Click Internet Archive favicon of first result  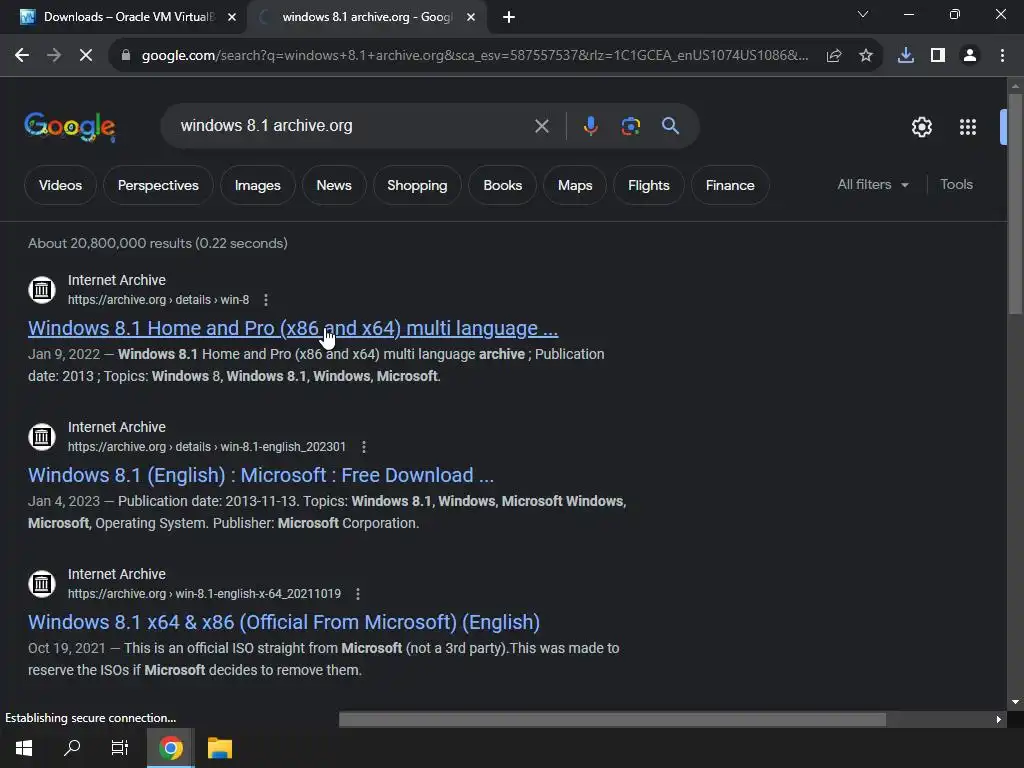click(42, 289)
